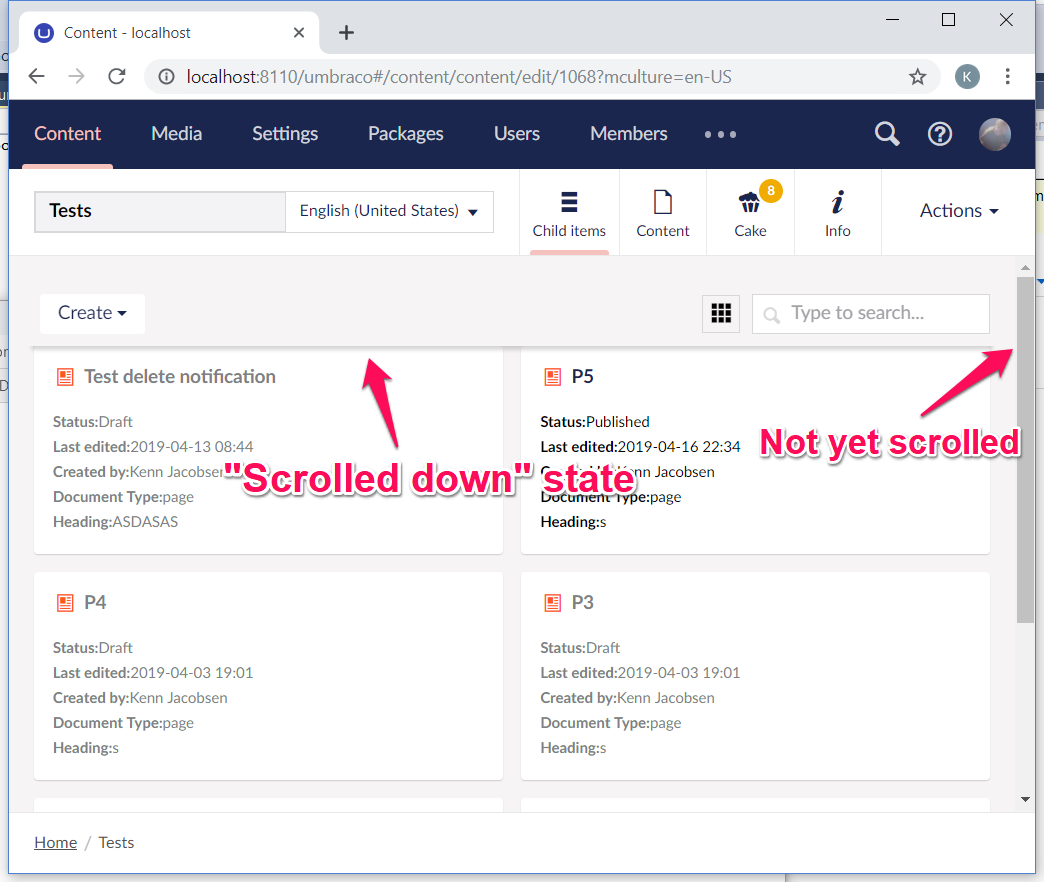Open the ellipsis for more sections

720,133
